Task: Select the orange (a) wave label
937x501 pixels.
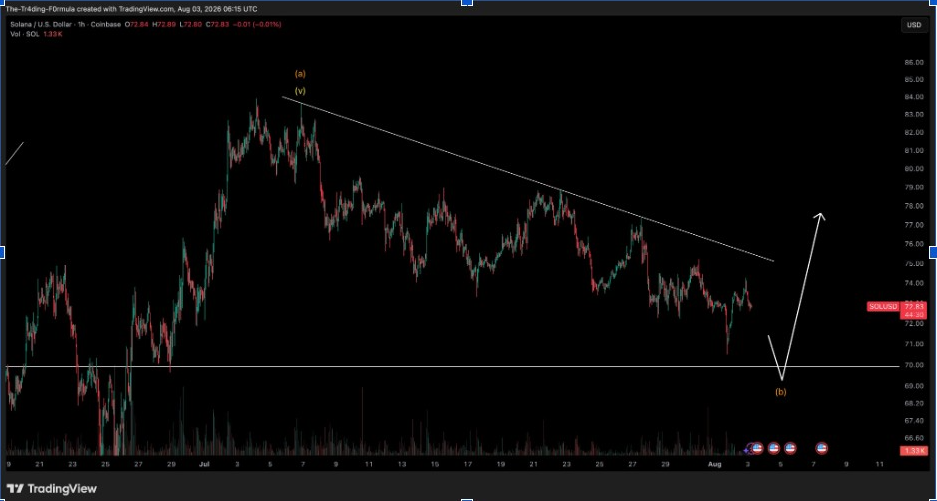Action: (x=301, y=74)
